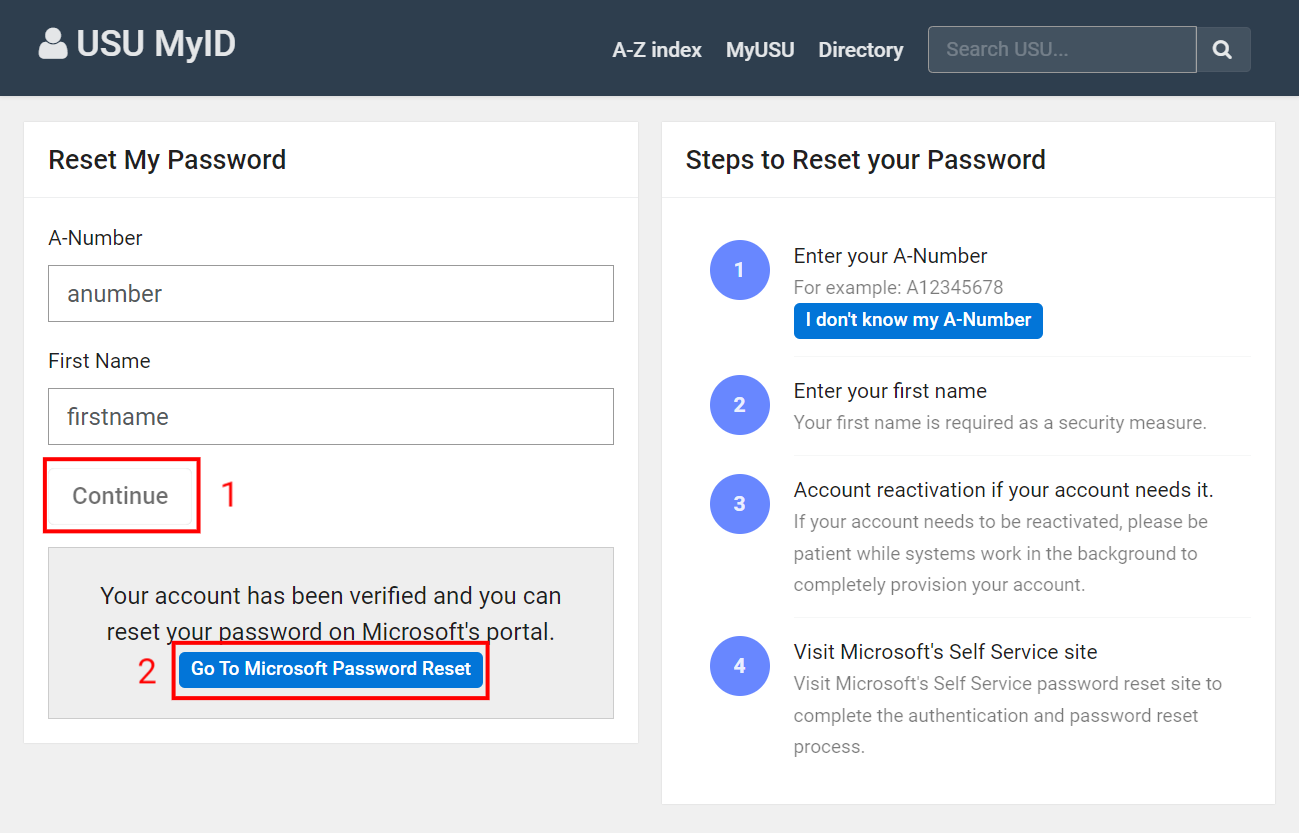Click 'Your first name is required' note
The height and width of the screenshot is (833, 1299).
1000,423
